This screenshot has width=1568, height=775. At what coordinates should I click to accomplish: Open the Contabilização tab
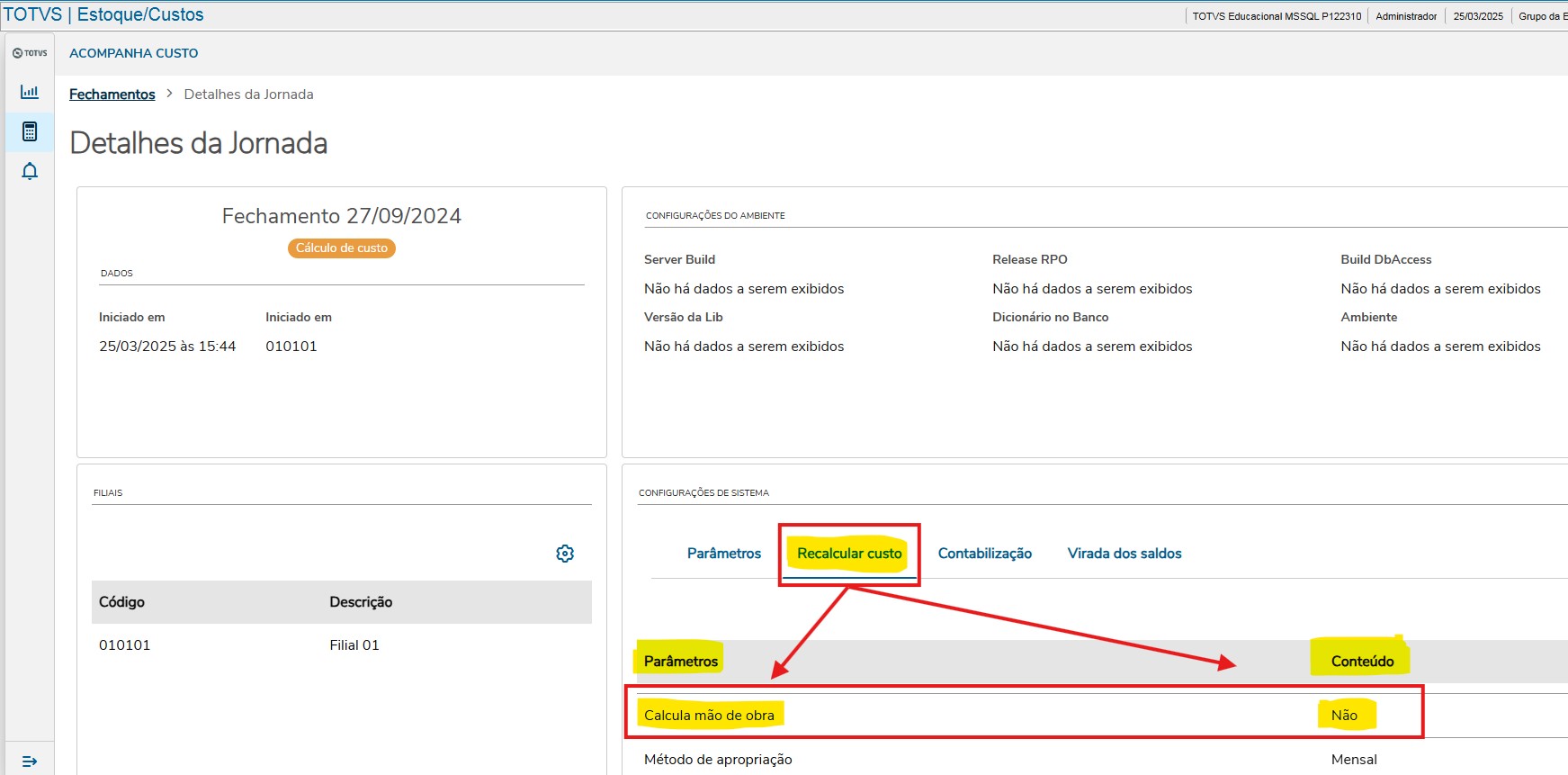985,554
